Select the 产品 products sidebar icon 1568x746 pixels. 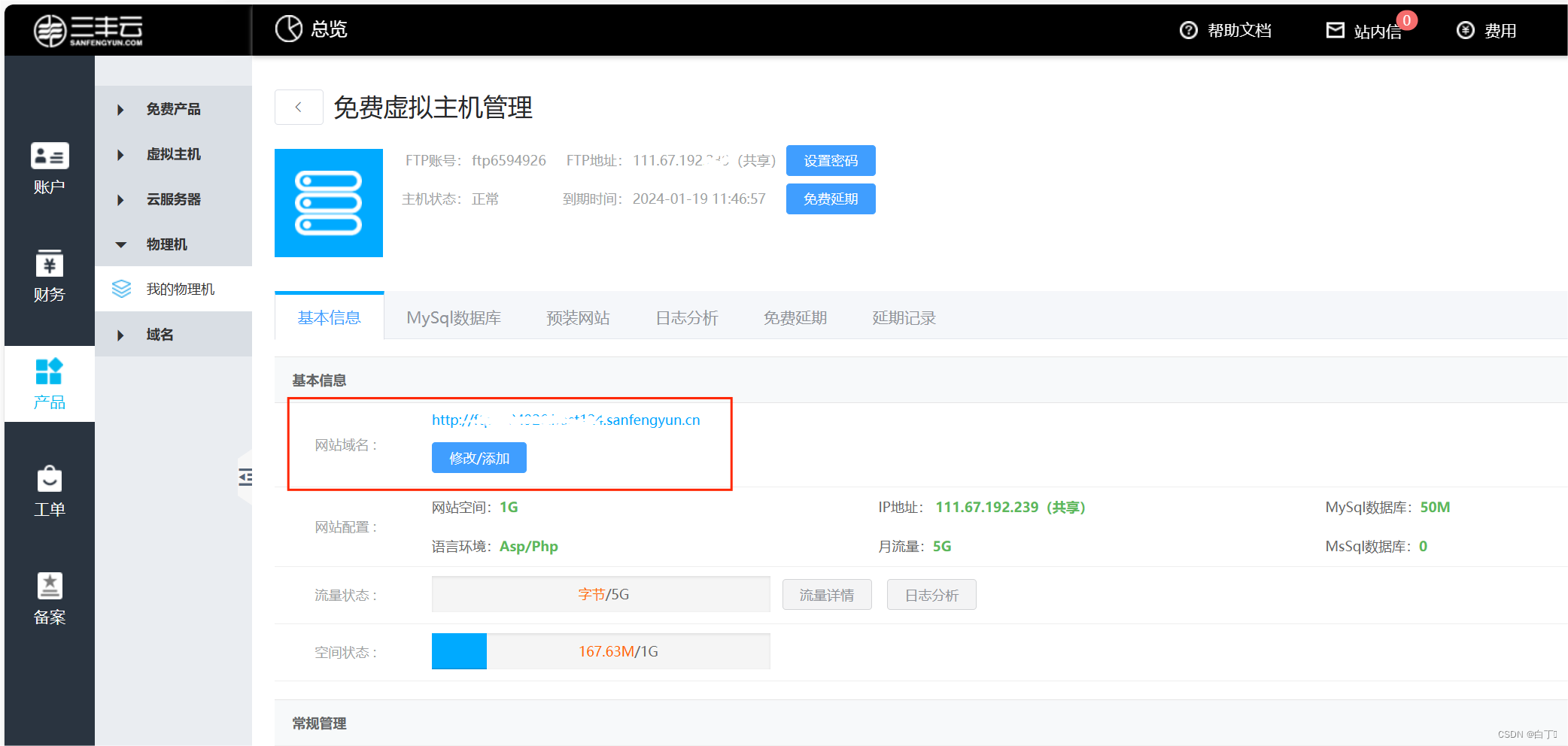50,371
